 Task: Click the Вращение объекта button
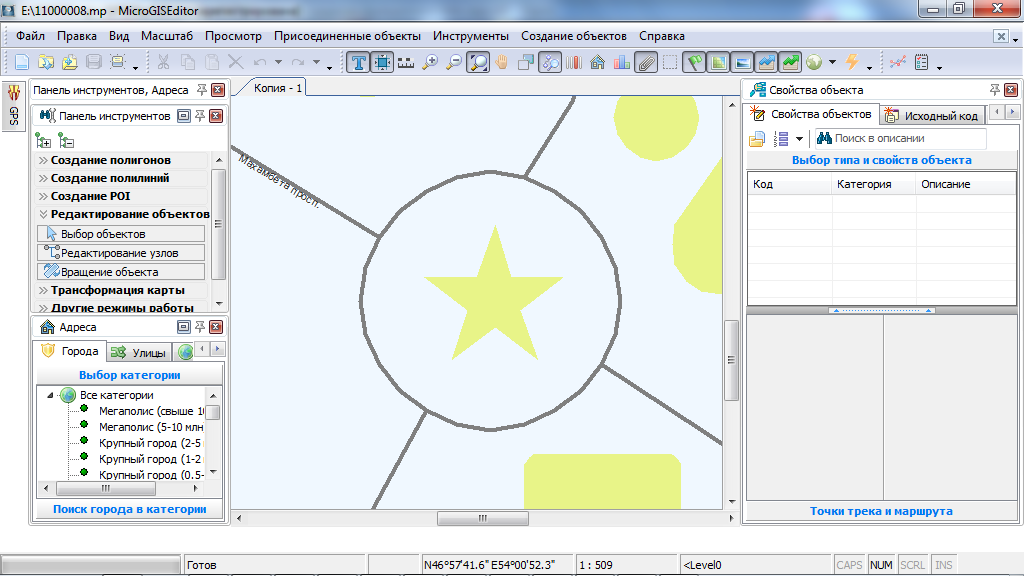(x=121, y=272)
